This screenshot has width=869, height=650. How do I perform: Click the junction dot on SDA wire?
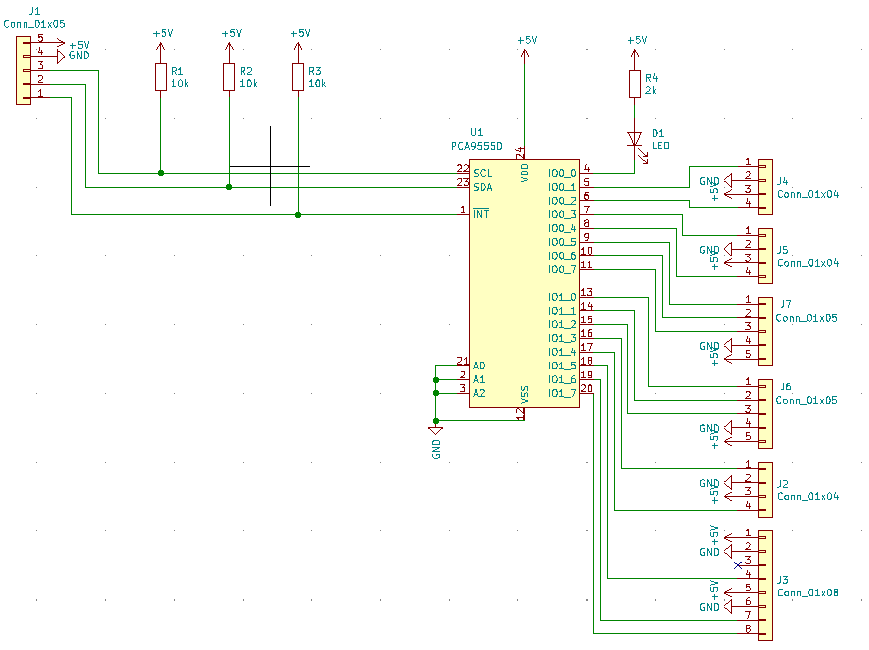pyautogui.click(x=229, y=187)
